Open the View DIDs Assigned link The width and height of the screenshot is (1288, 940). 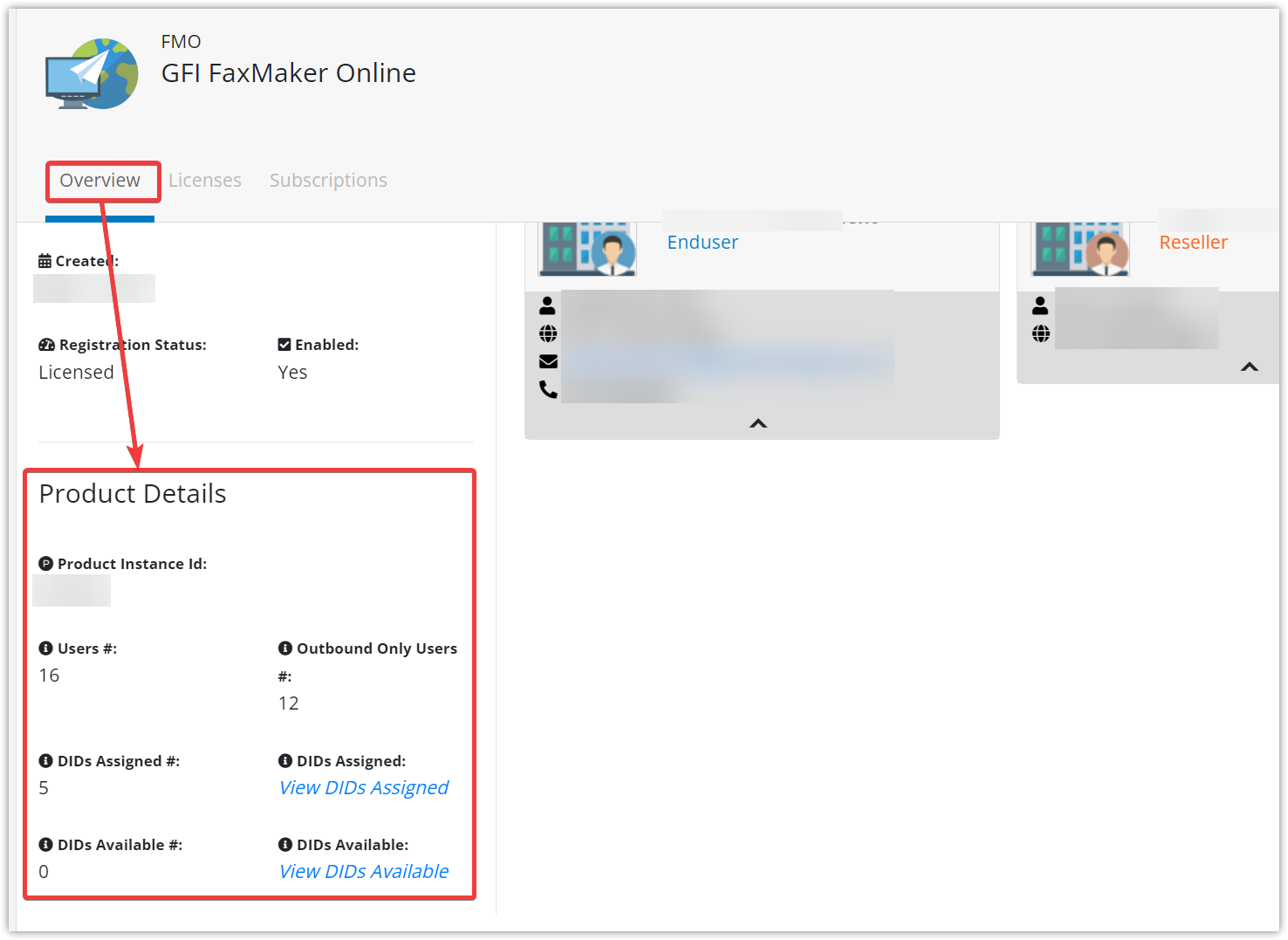coord(364,788)
